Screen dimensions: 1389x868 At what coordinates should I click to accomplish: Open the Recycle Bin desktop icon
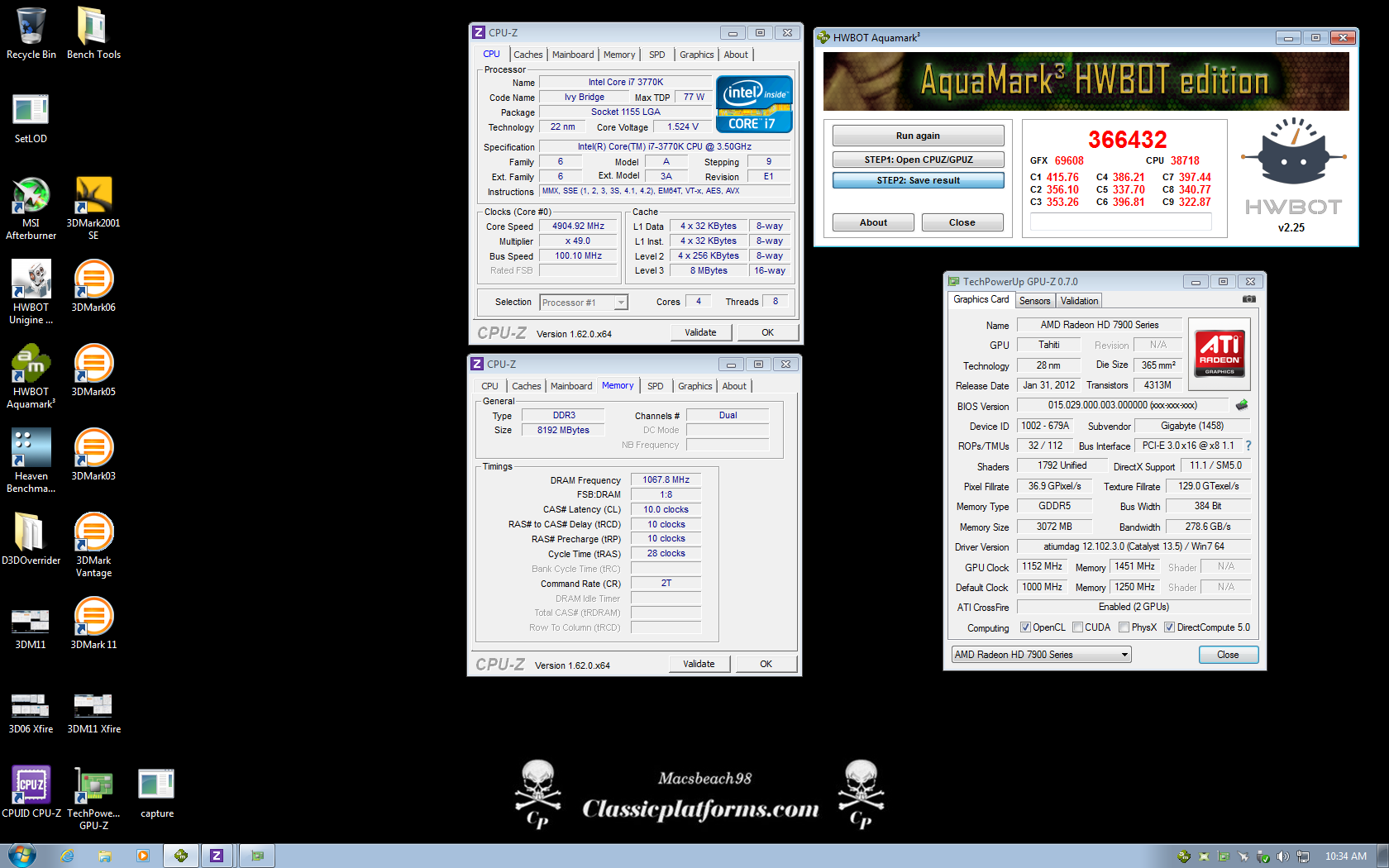(31, 33)
